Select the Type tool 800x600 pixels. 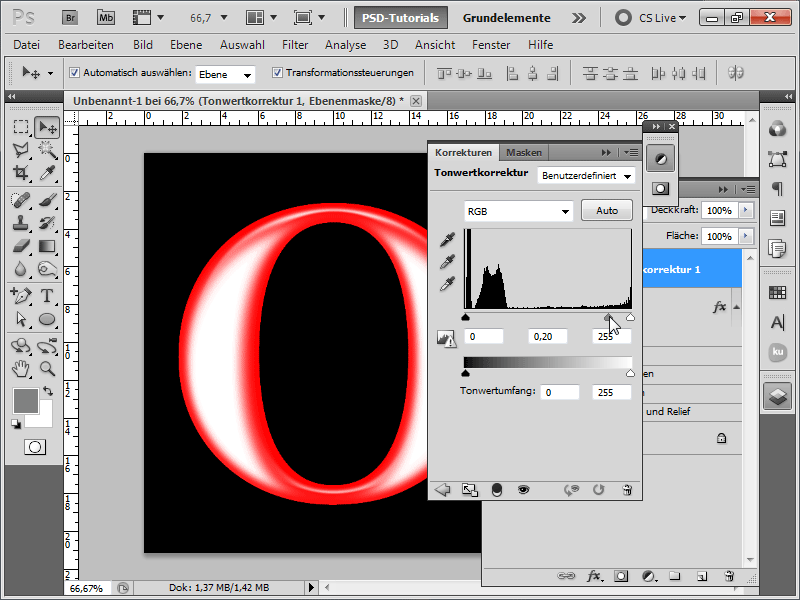point(46,295)
